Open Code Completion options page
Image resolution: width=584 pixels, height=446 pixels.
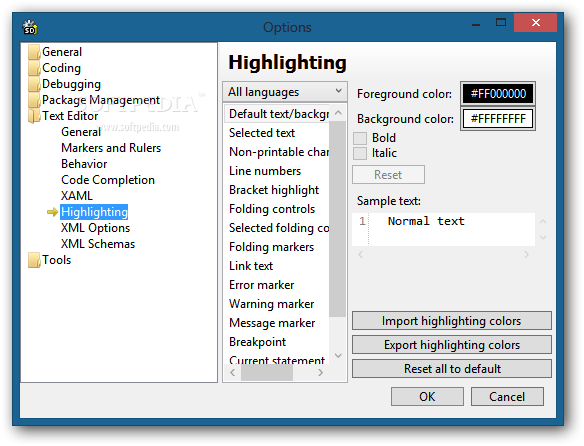tap(108, 180)
